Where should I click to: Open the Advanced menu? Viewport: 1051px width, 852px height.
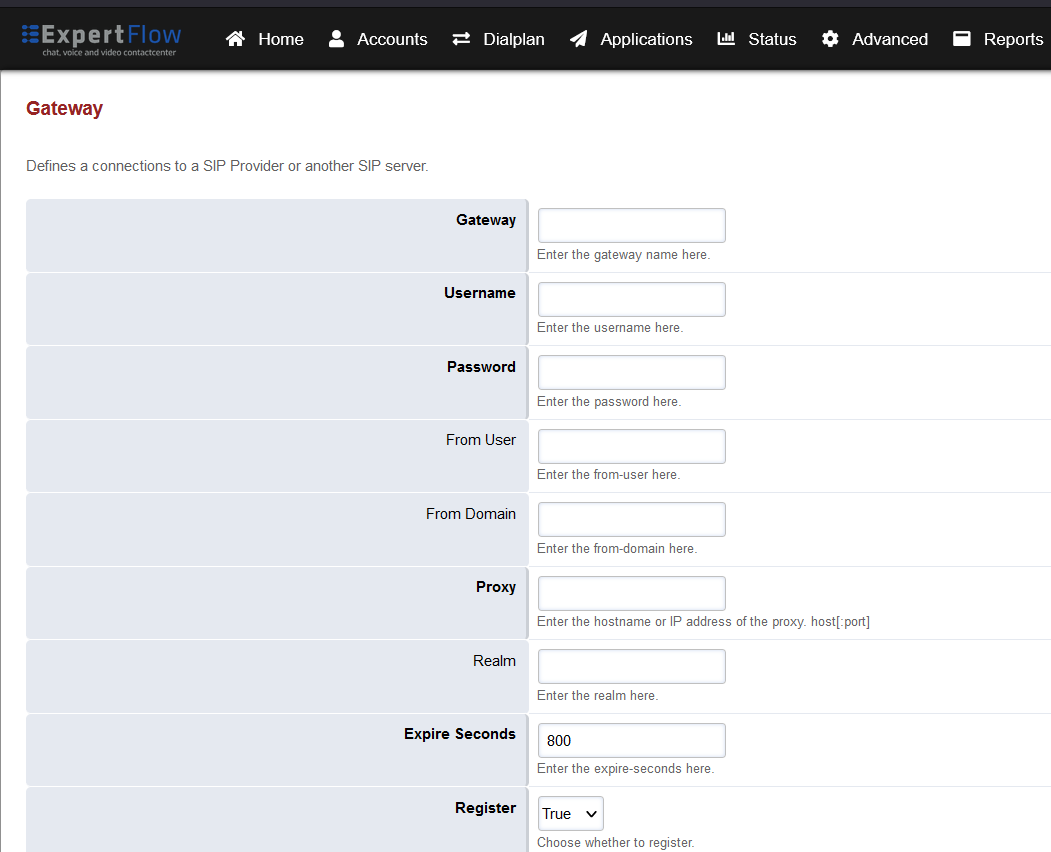click(x=889, y=39)
